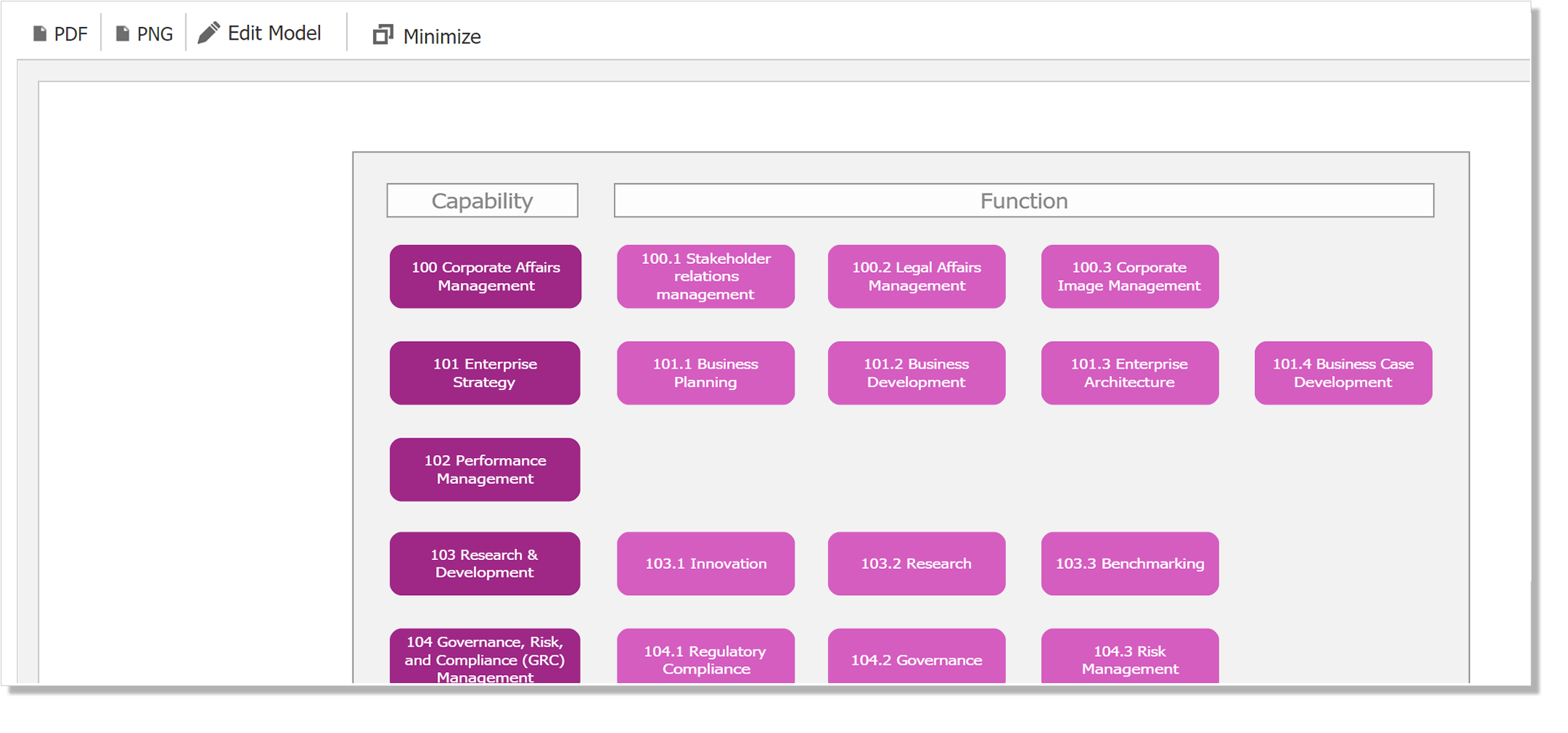Click the Edit Model pencil icon

pos(209,32)
